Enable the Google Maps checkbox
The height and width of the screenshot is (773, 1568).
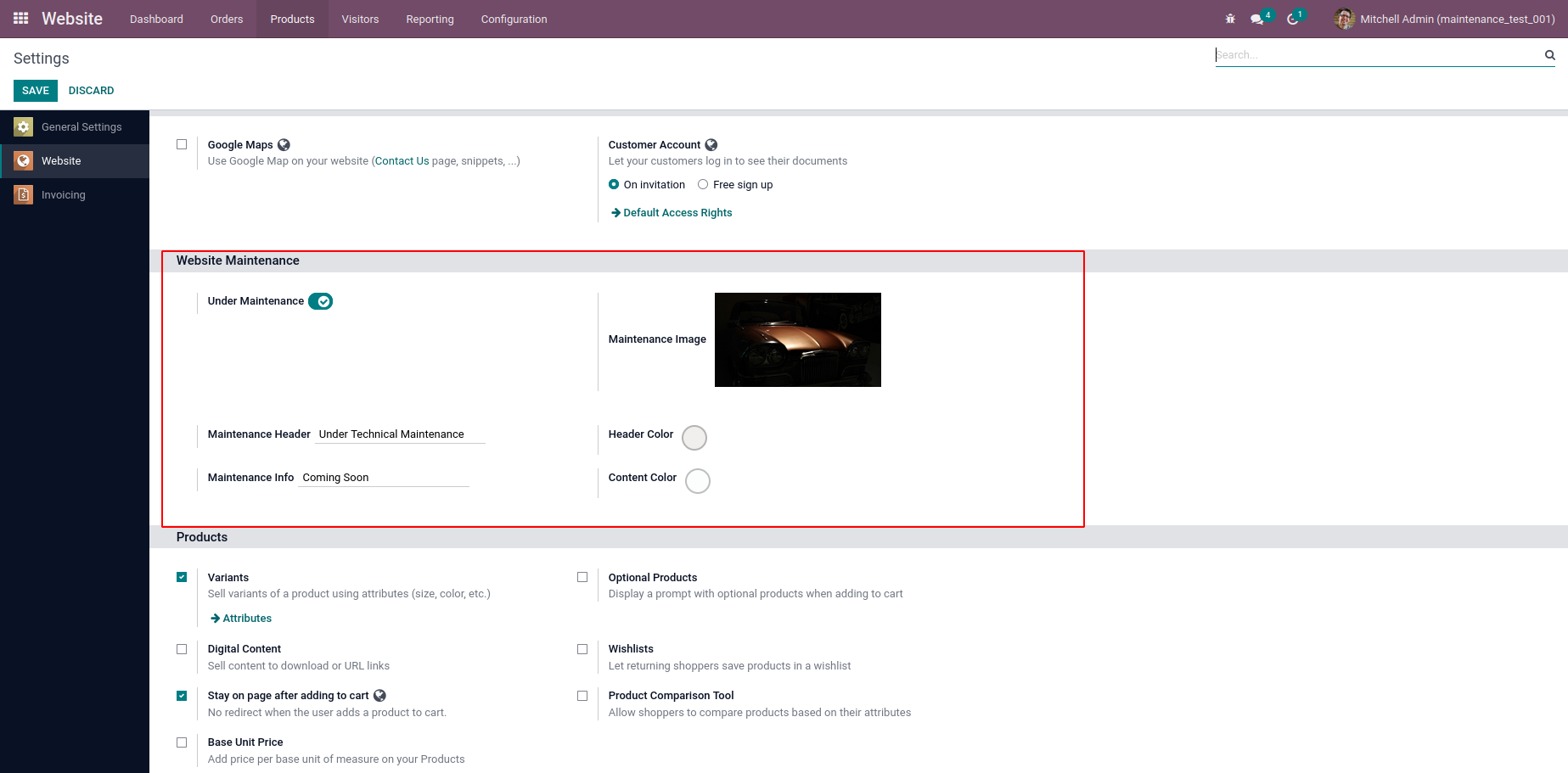pos(182,144)
